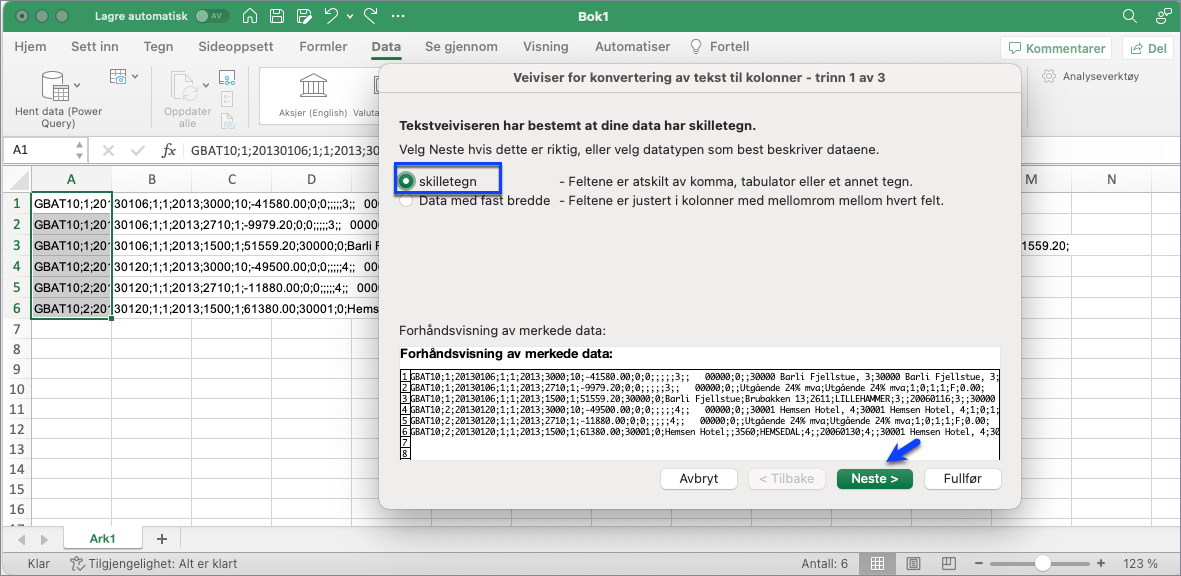
Task: Click the add new sheet plus icon
Action: 160,539
